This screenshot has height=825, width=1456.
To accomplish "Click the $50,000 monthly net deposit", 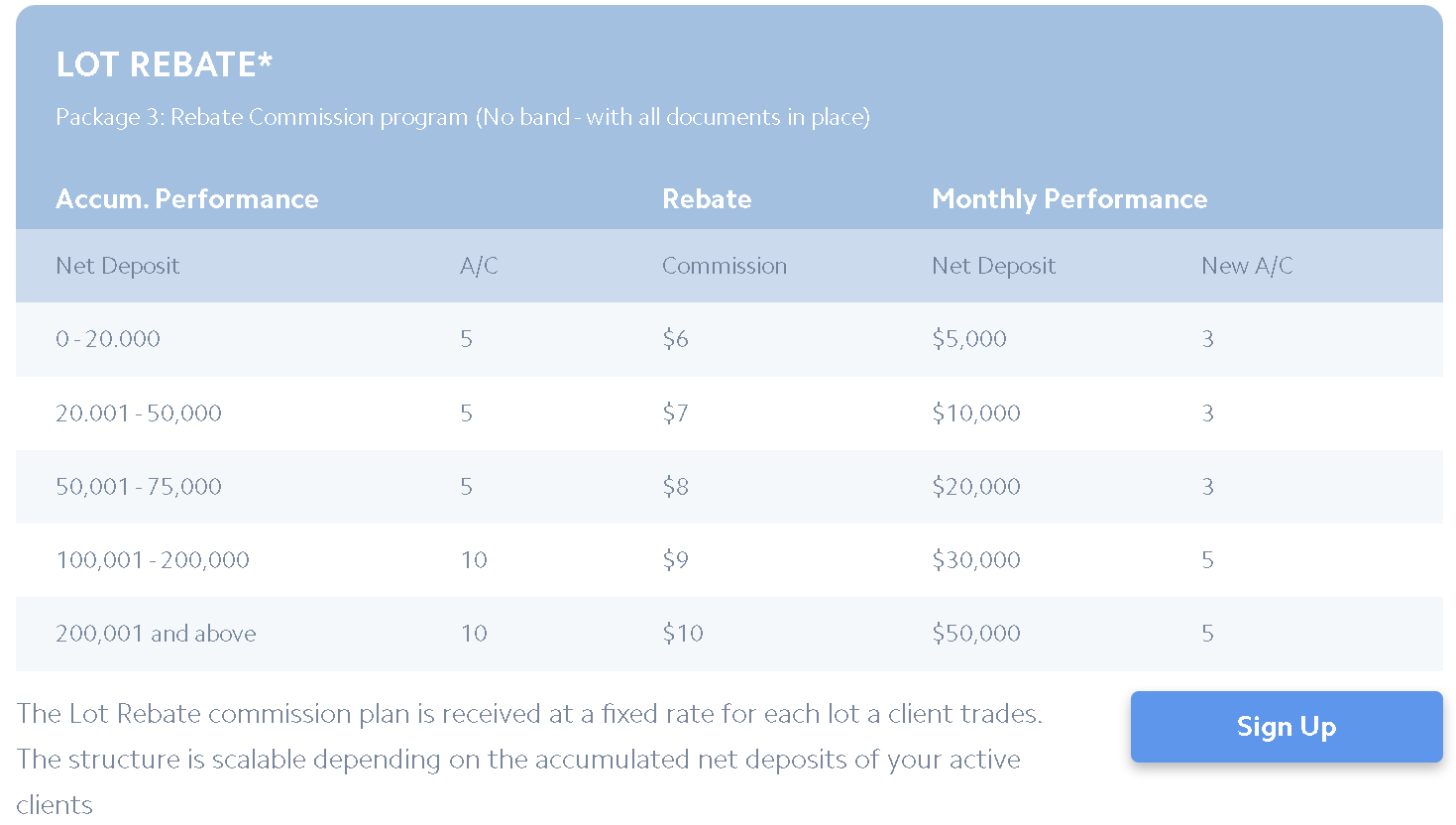I will [975, 634].
